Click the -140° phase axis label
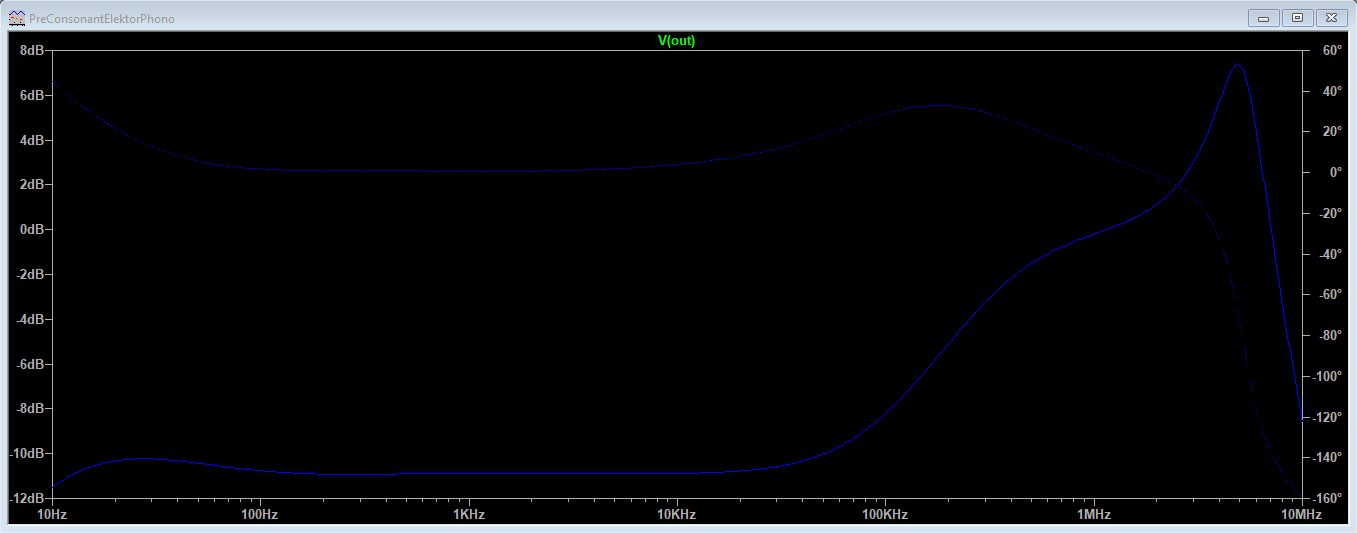The width and height of the screenshot is (1357, 533). (1327, 458)
